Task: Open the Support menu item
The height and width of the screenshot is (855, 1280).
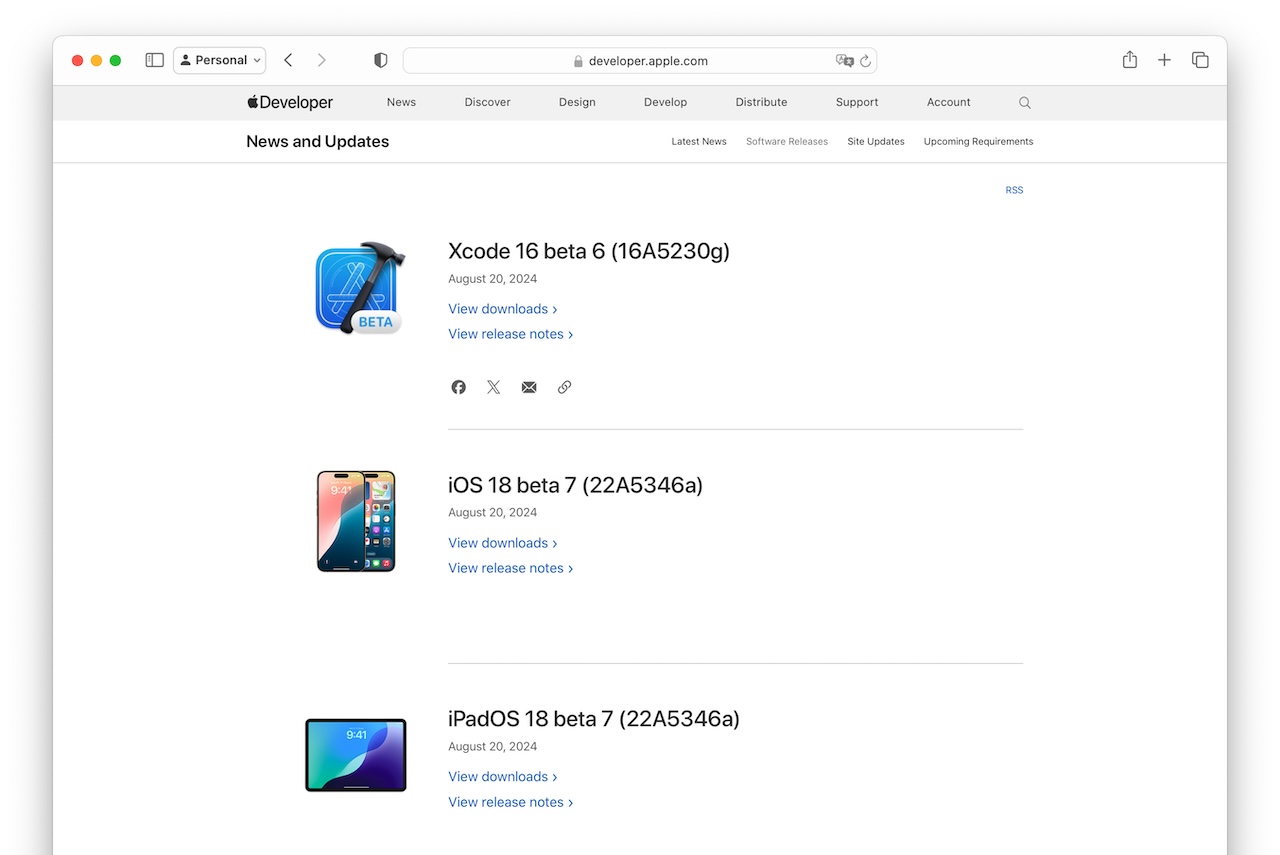Action: (857, 102)
